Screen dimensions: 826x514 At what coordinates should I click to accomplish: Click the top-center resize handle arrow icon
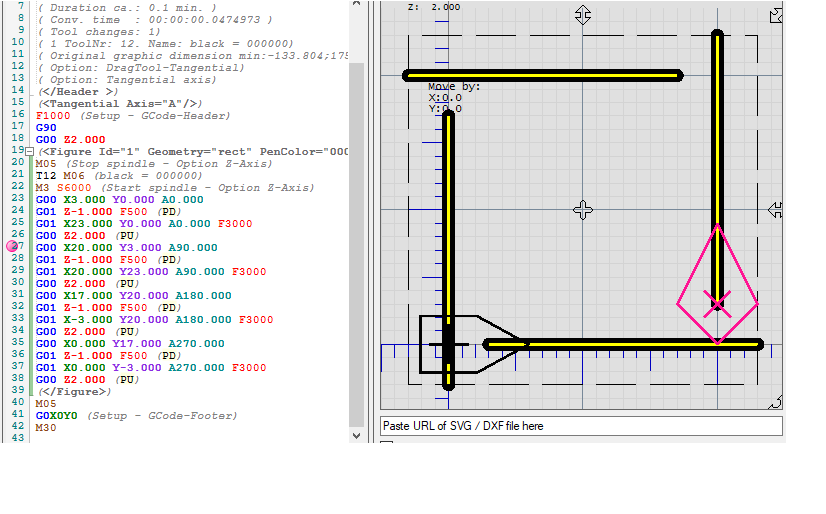point(583,15)
